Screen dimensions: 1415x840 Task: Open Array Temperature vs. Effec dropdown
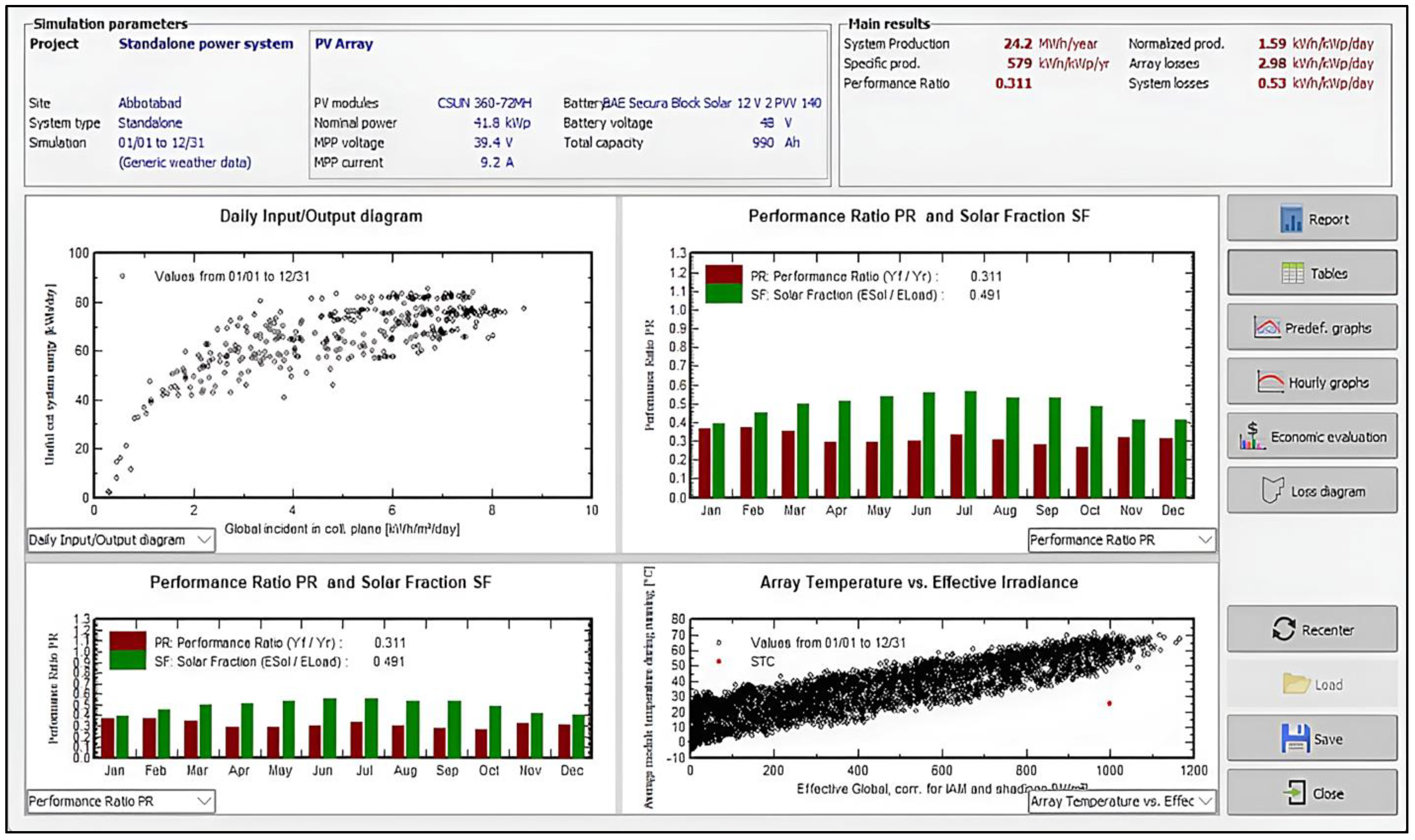pyautogui.click(x=1121, y=801)
